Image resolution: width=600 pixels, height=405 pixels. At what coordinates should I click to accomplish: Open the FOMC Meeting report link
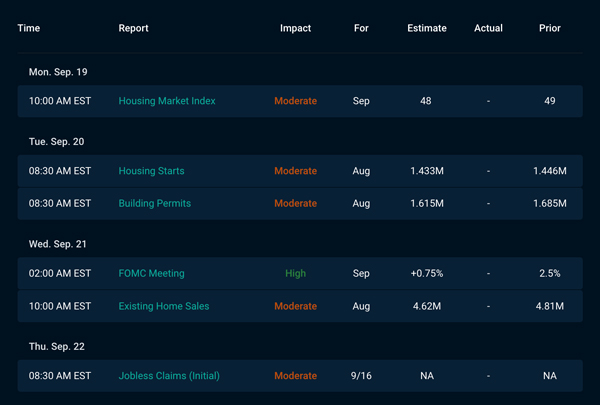click(151, 273)
